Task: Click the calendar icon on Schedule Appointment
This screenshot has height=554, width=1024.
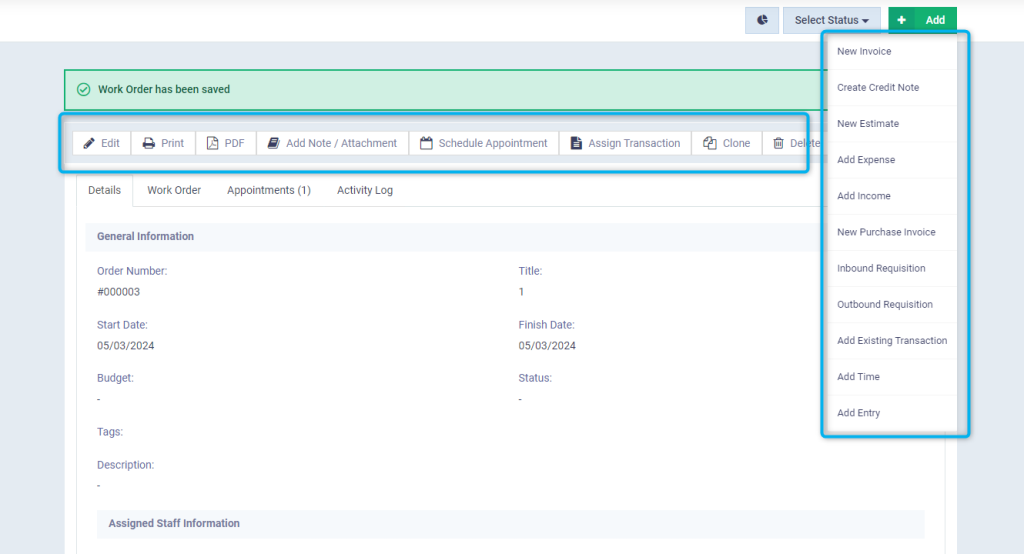Action: [426, 143]
